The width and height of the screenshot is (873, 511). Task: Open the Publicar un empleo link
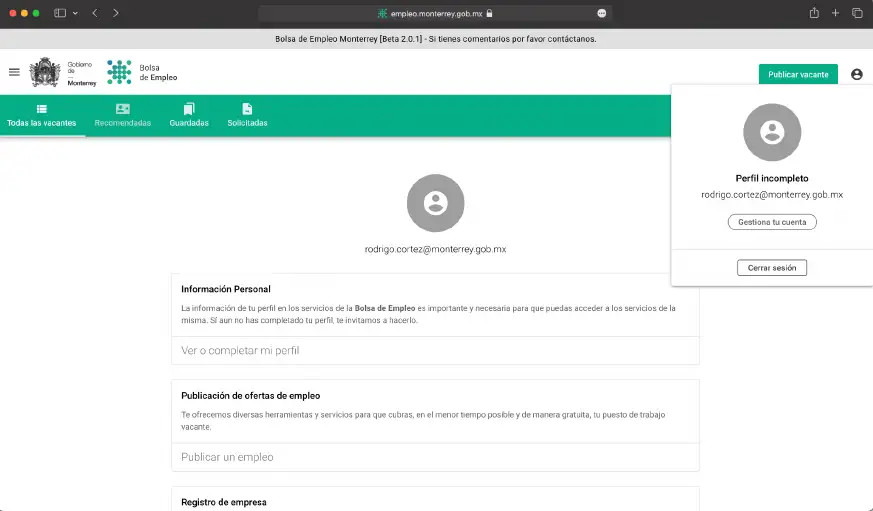tap(435, 457)
